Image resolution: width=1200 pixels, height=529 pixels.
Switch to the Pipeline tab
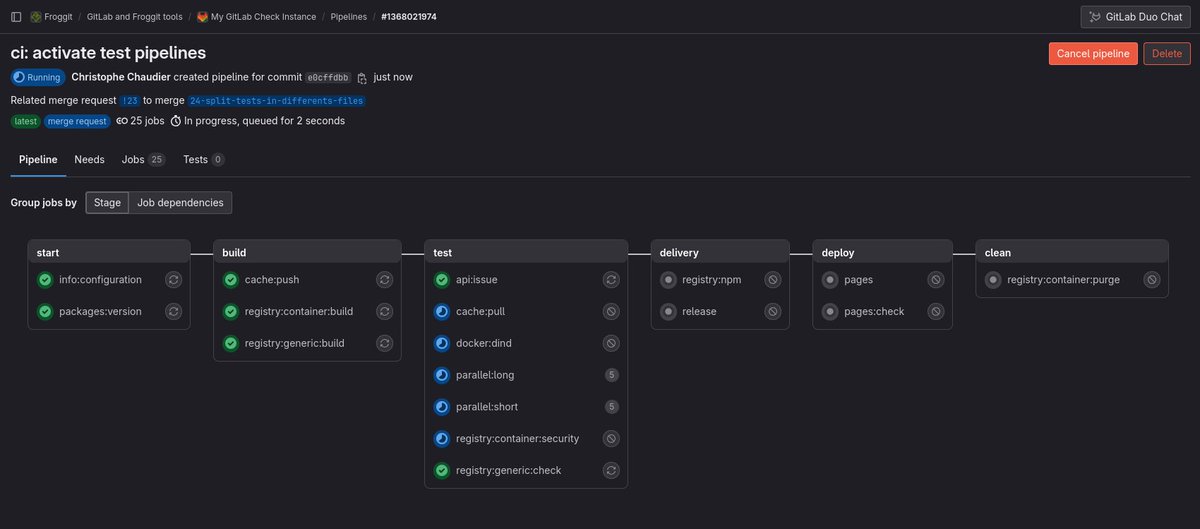click(38, 160)
